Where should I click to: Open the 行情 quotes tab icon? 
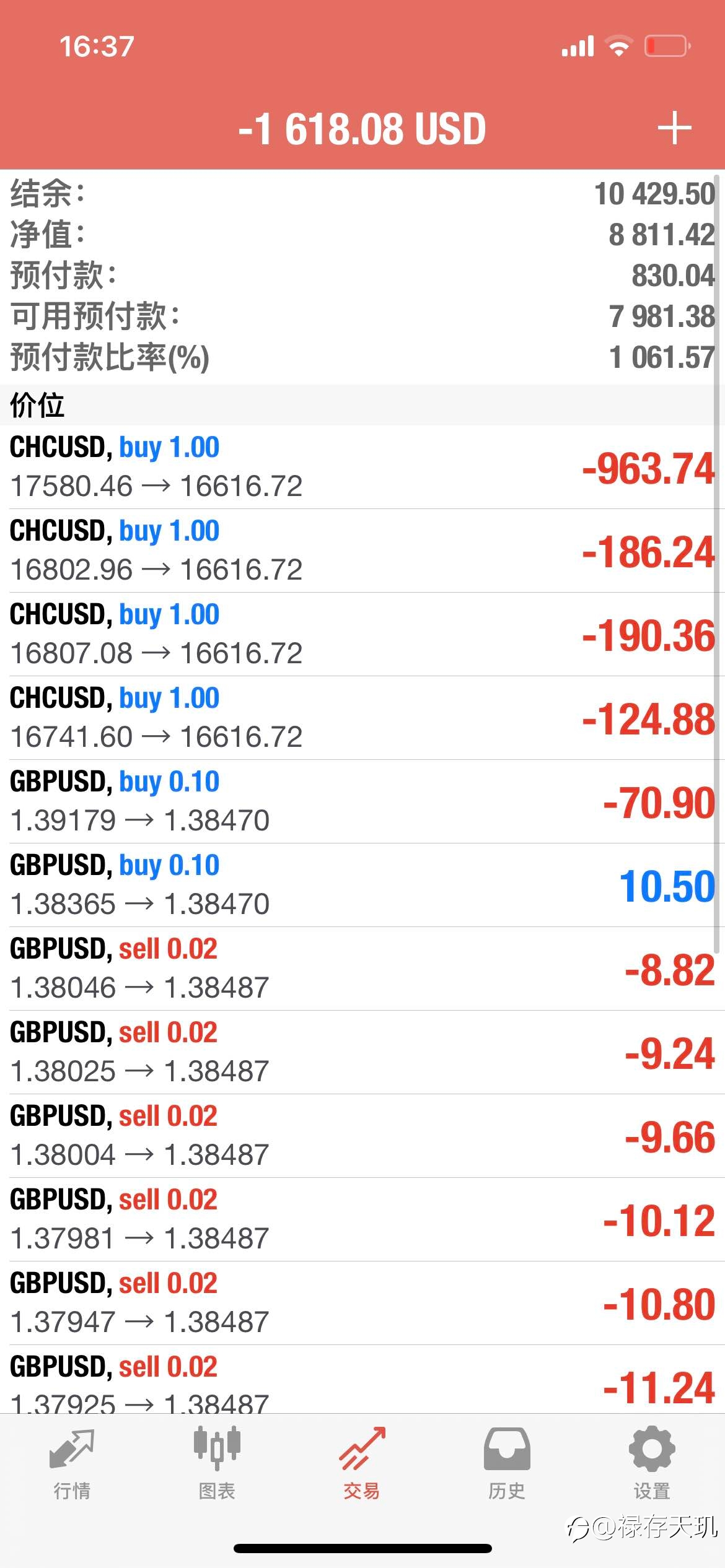[72, 1449]
